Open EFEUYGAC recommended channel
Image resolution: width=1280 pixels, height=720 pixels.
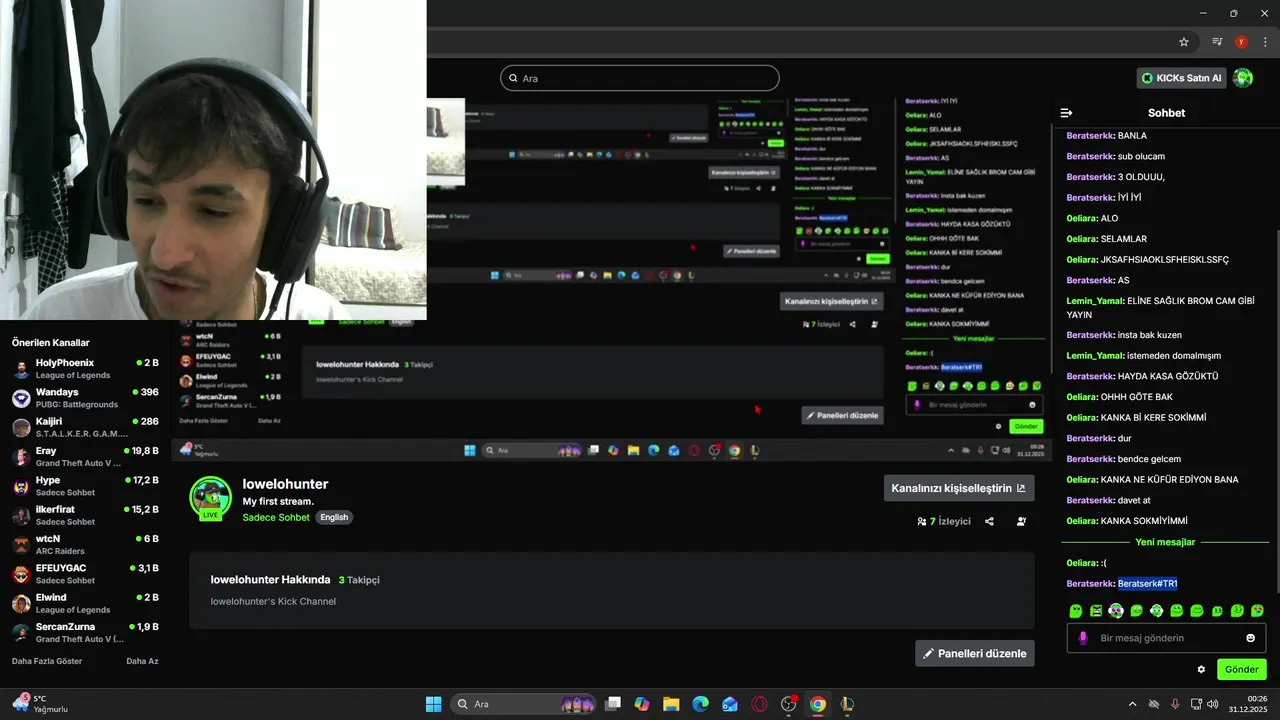[85, 574]
